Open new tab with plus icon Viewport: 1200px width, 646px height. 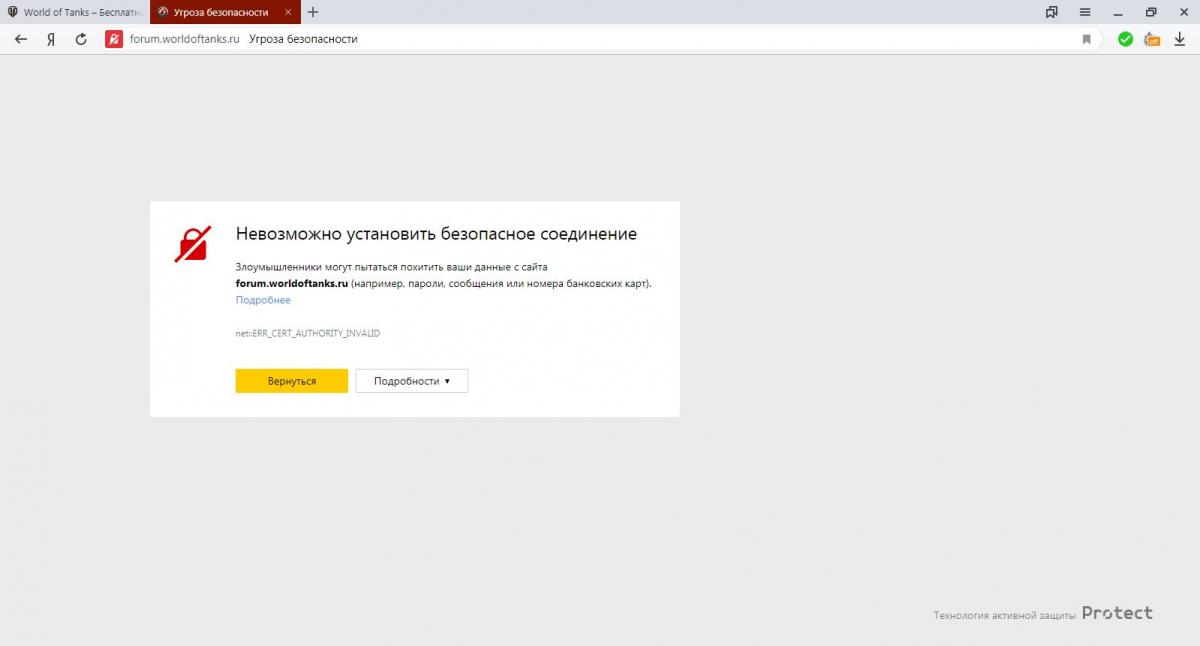pos(313,12)
